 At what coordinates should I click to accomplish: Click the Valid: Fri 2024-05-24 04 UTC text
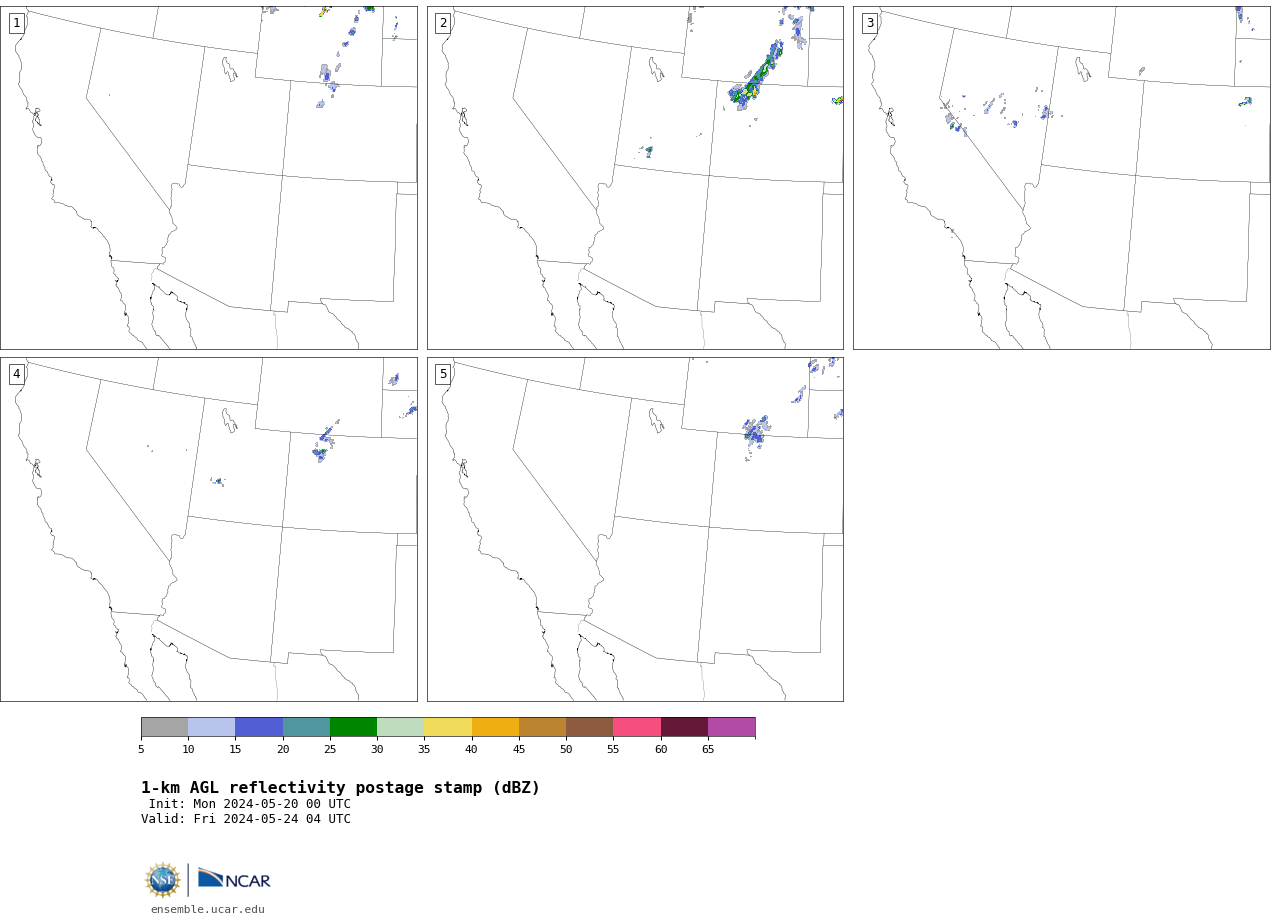pyautogui.click(x=246, y=819)
